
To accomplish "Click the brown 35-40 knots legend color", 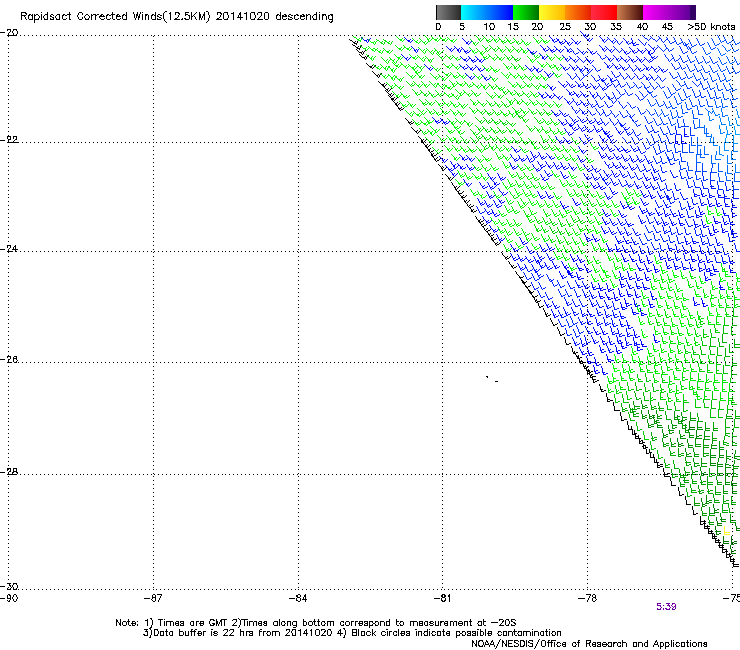I will (x=630, y=12).
